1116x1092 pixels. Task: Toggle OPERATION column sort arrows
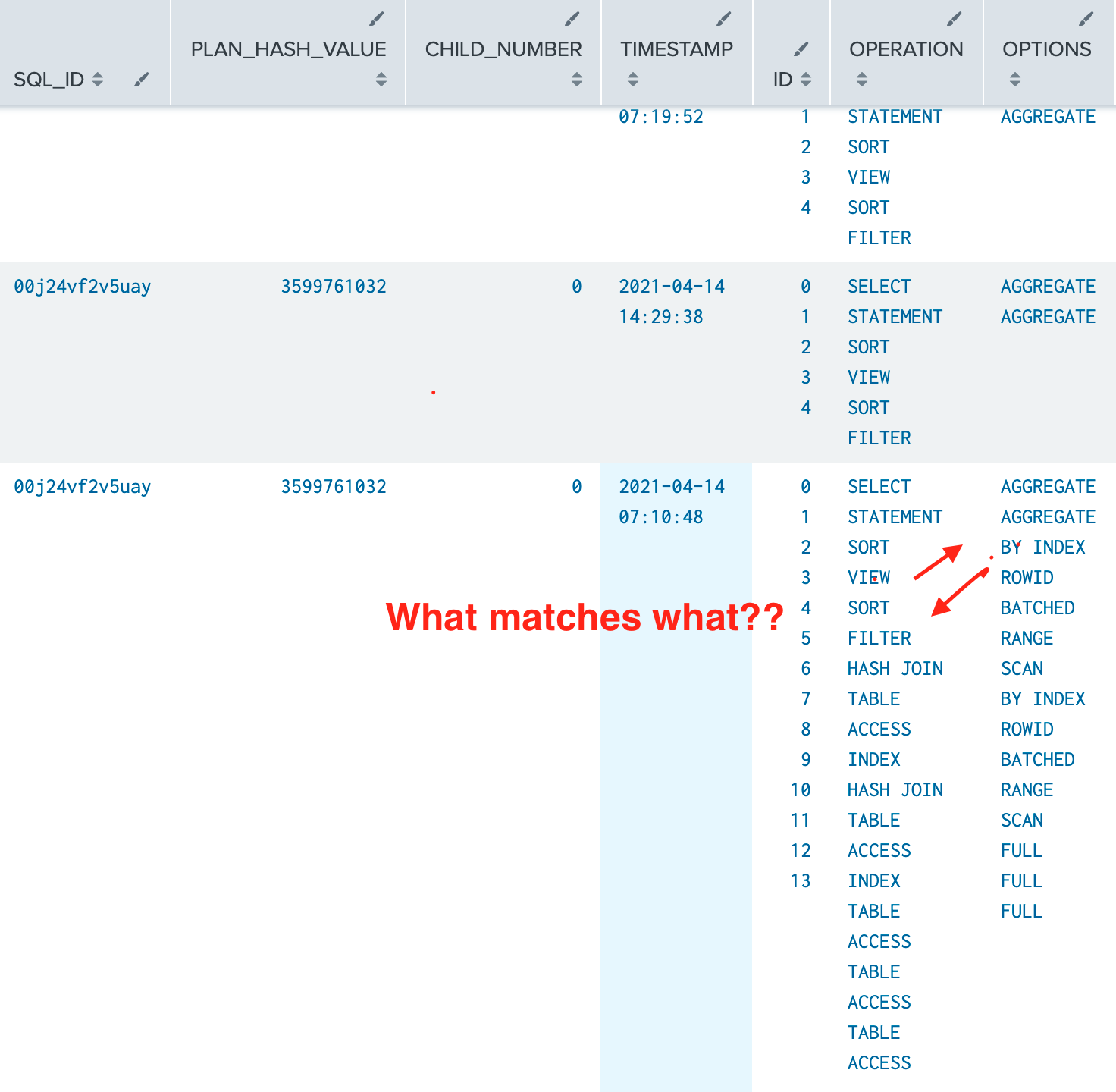(x=862, y=80)
